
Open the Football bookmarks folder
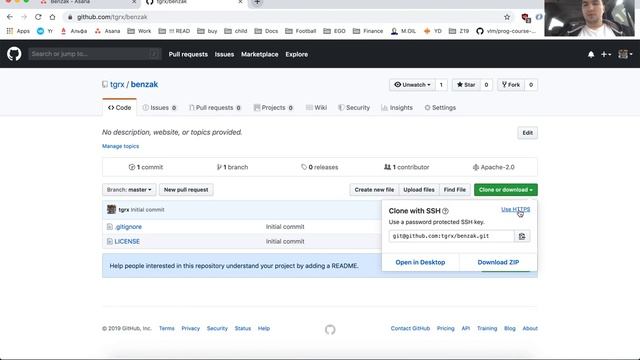[x=301, y=31]
